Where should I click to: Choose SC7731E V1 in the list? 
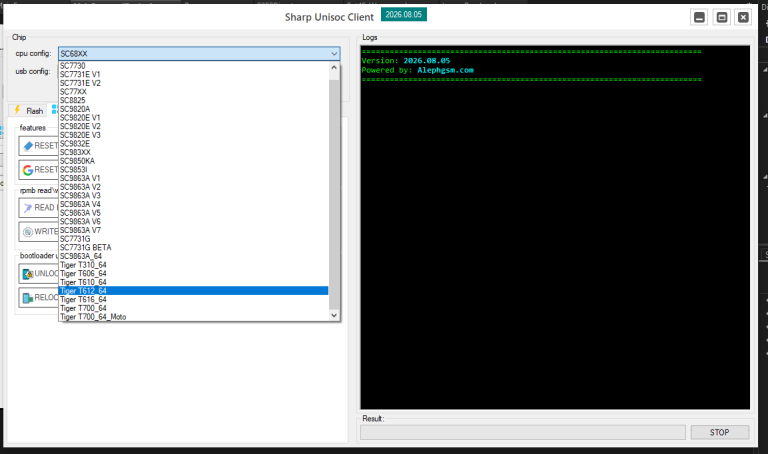coord(193,74)
